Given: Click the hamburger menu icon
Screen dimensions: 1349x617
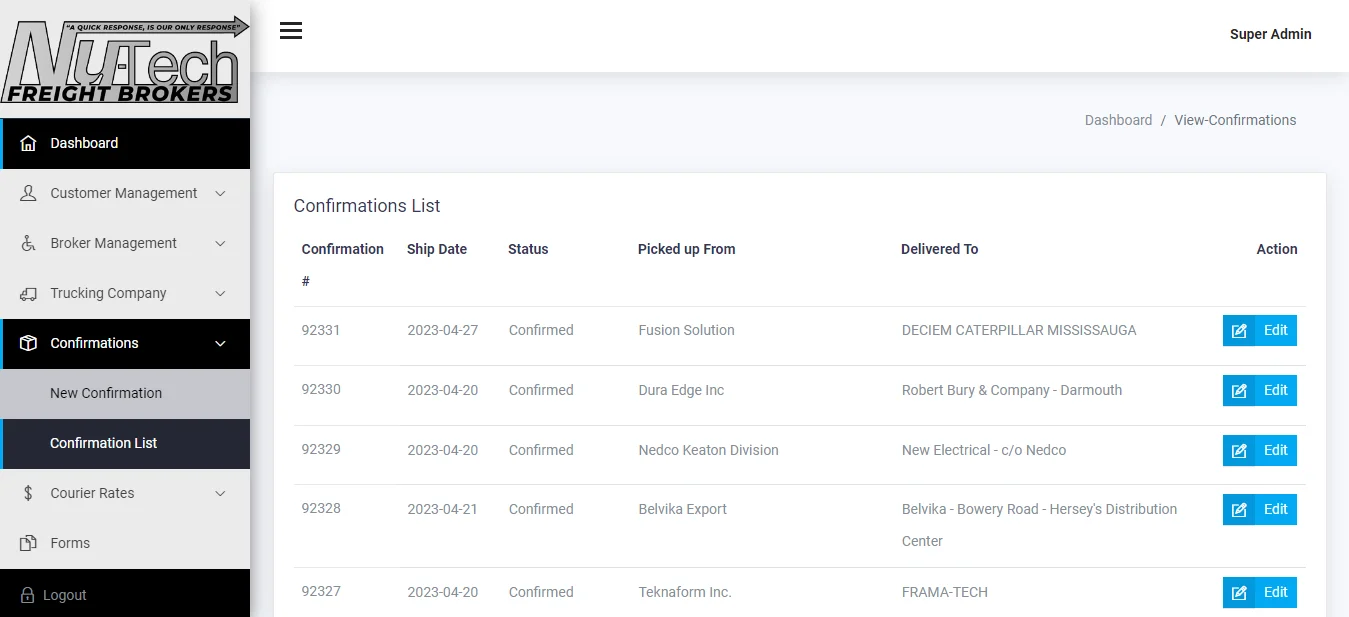Looking at the screenshot, I should pyautogui.click(x=291, y=31).
